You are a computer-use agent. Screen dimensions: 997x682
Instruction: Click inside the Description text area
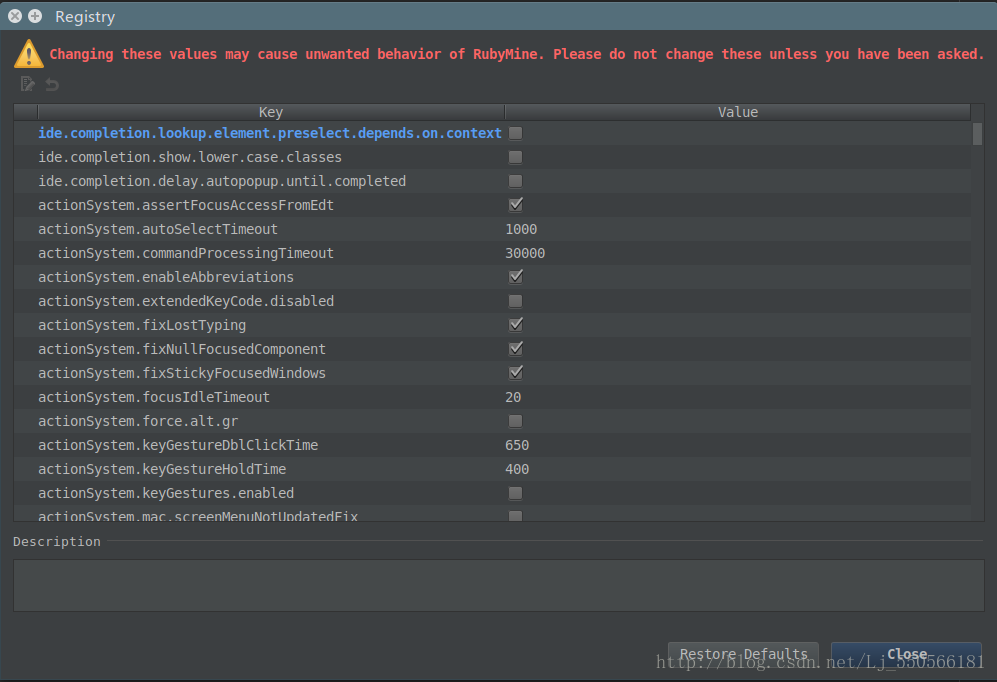pyautogui.click(x=498, y=585)
